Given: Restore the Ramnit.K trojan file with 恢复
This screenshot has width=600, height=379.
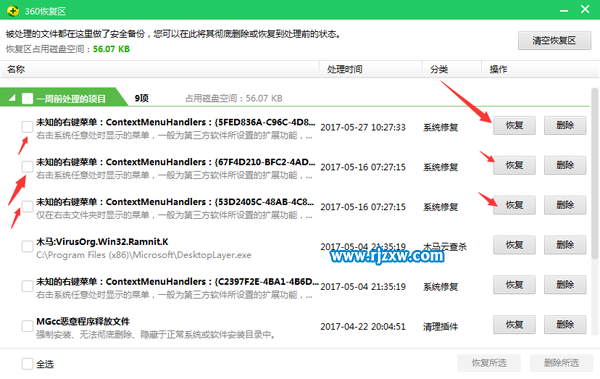Looking at the screenshot, I should click(x=514, y=245).
